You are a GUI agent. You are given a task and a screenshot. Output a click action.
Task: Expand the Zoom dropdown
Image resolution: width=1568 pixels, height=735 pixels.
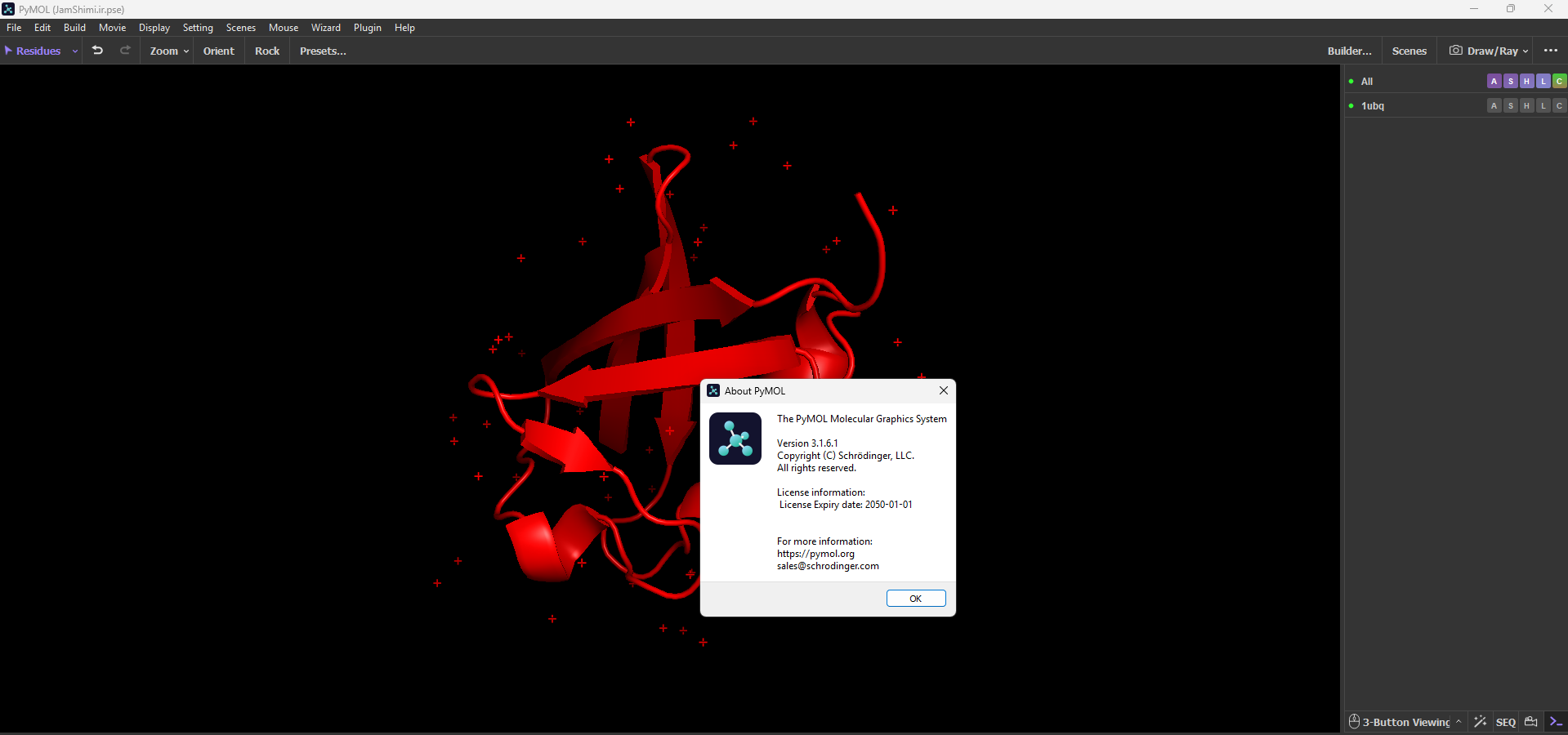(x=186, y=51)
